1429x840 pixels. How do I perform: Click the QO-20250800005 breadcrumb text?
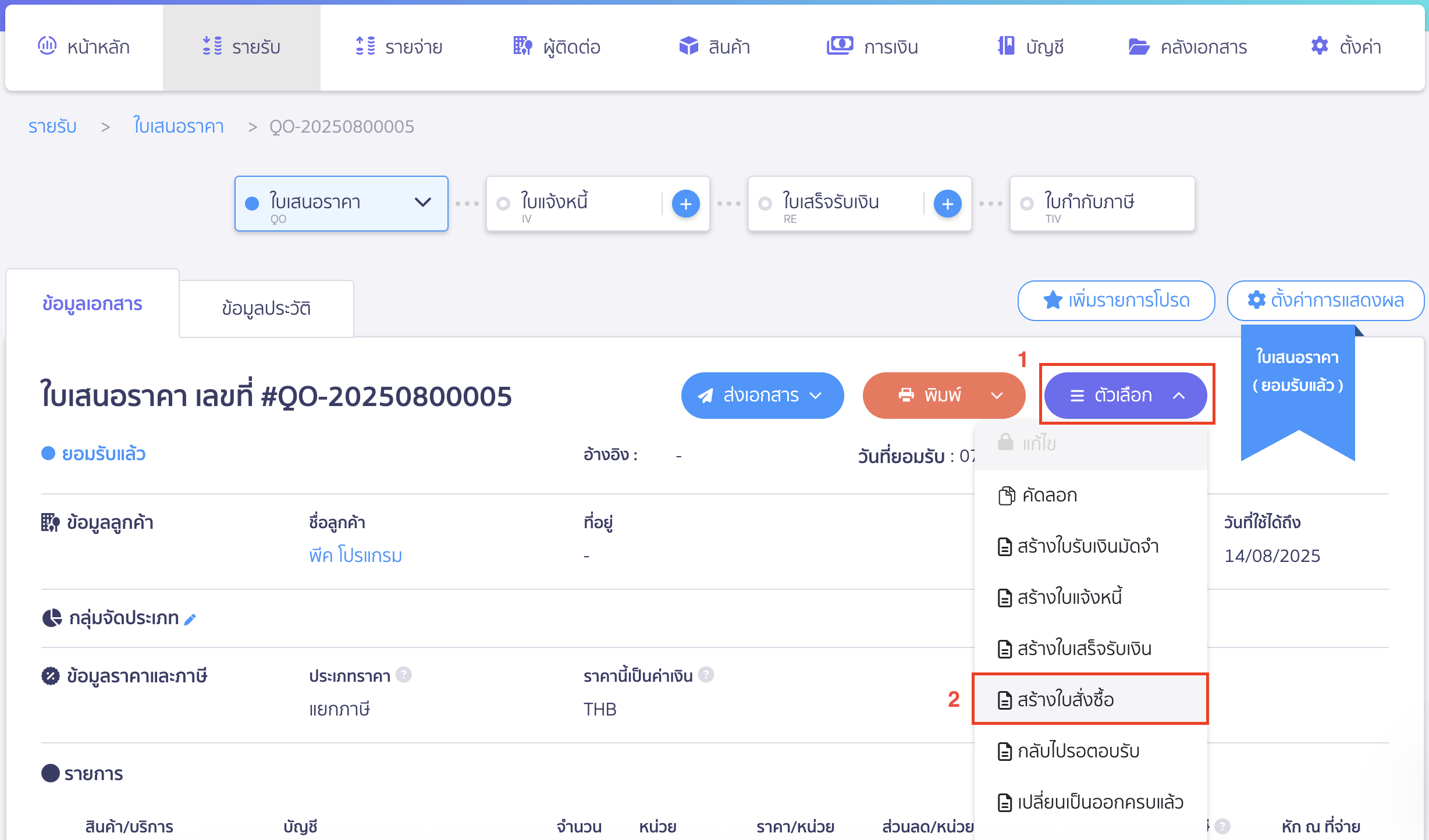342,126
